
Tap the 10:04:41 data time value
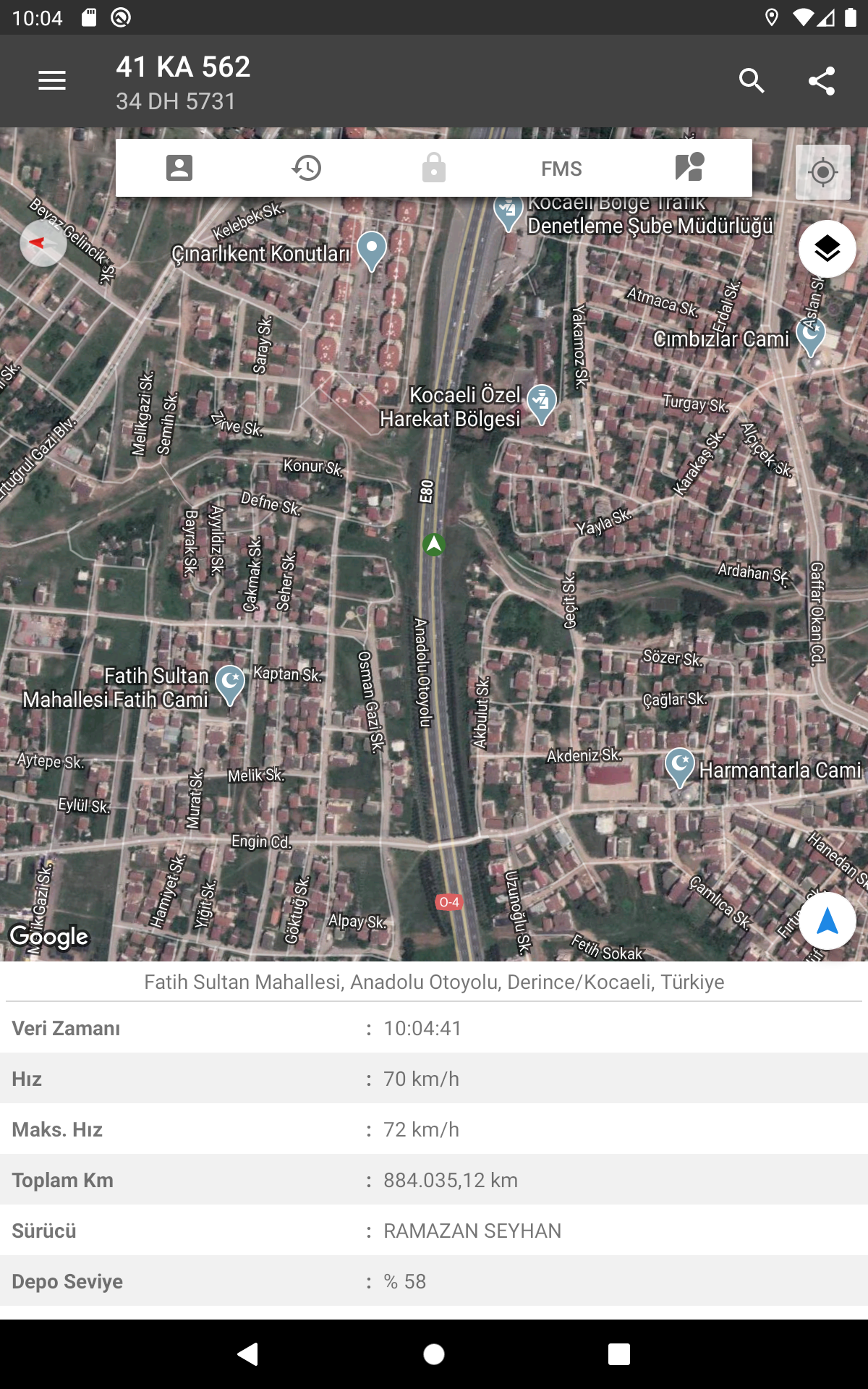click(422, 1028)
